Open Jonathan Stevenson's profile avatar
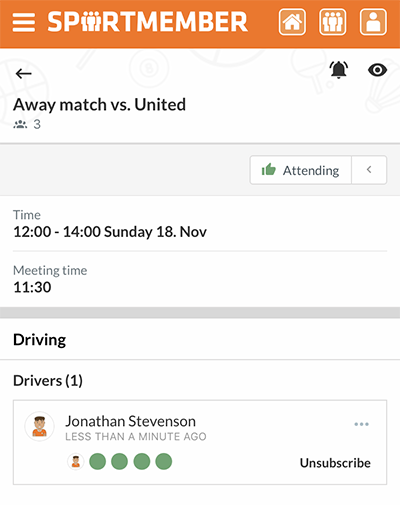400x505 pixels. point(40,426)
